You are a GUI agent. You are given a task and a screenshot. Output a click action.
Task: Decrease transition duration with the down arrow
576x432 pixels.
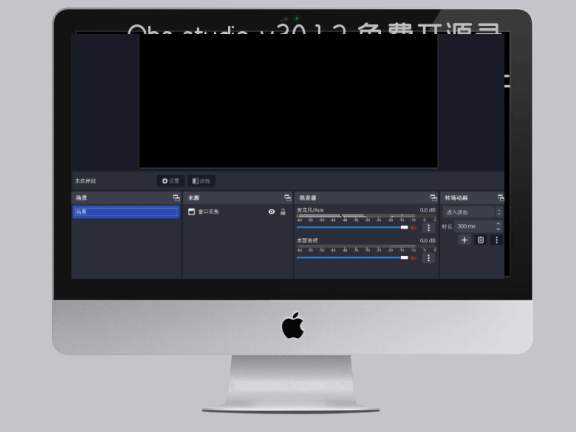coord(498,229)
